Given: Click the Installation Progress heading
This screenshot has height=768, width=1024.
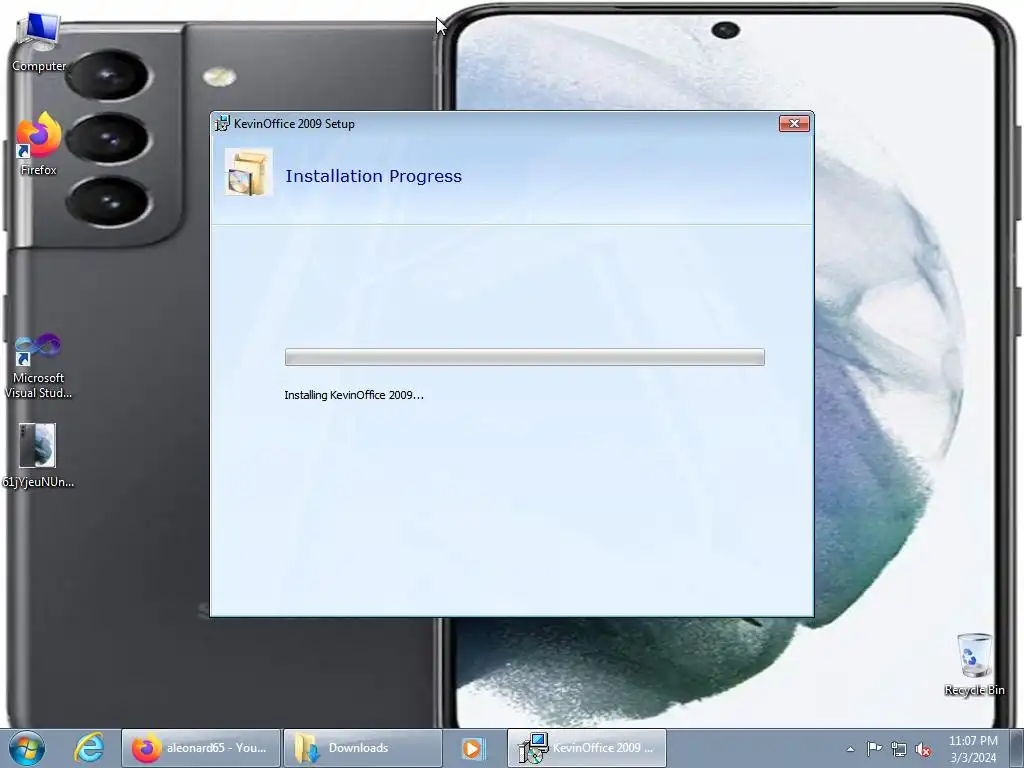Looking at the screenshot, I should click(374, 176).
